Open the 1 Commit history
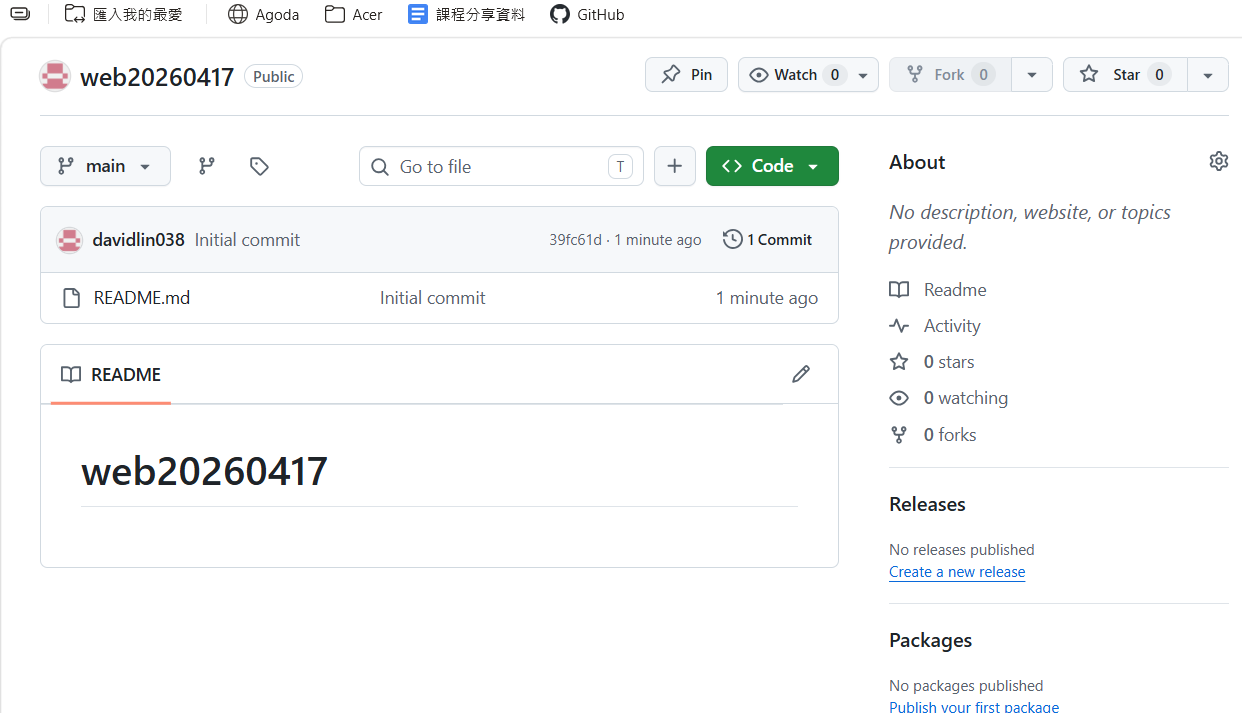The height and width of the screenshot is (713, 1242). point(768,240)
